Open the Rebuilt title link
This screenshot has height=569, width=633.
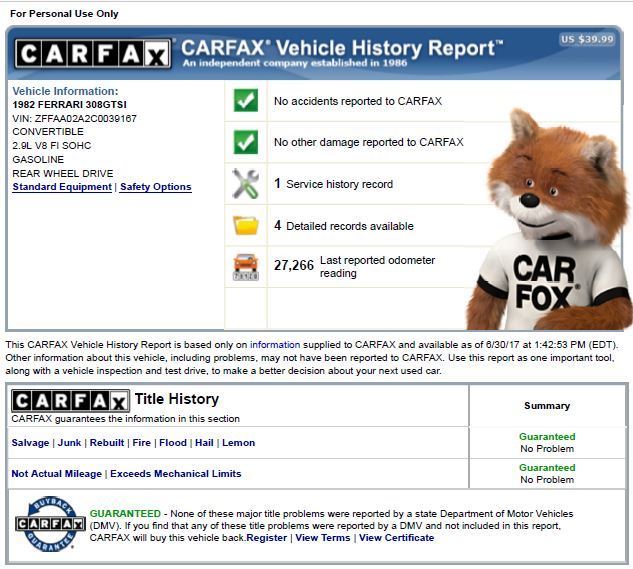click(107, 443)
